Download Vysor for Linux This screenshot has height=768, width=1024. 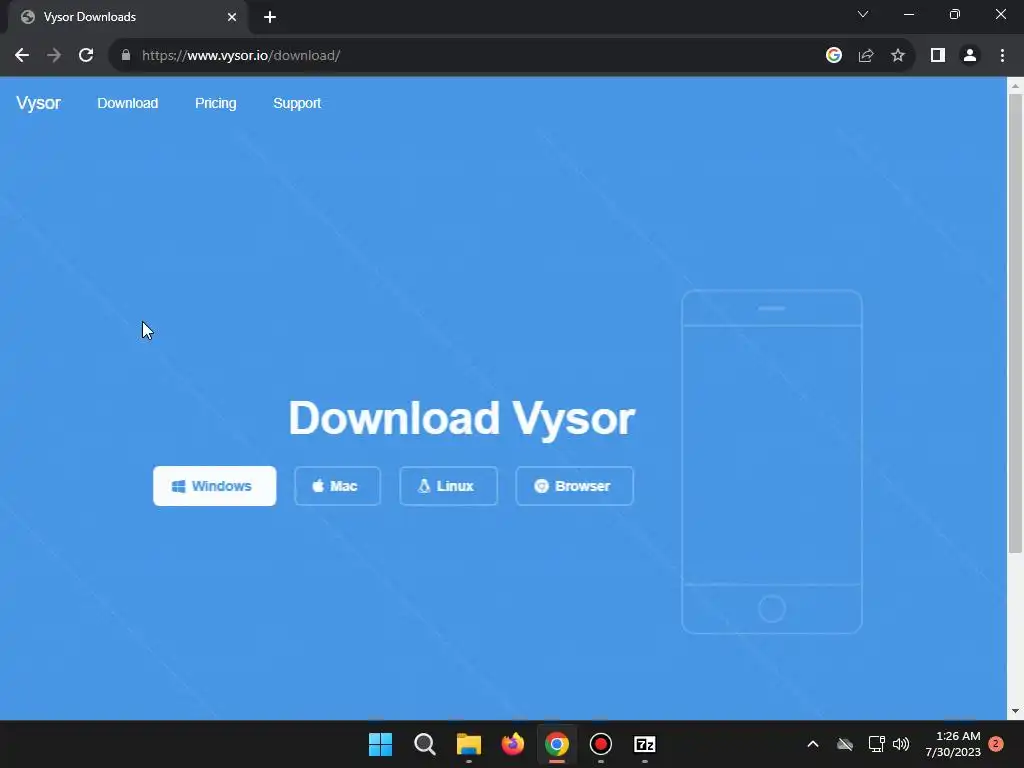click(448, 486)
